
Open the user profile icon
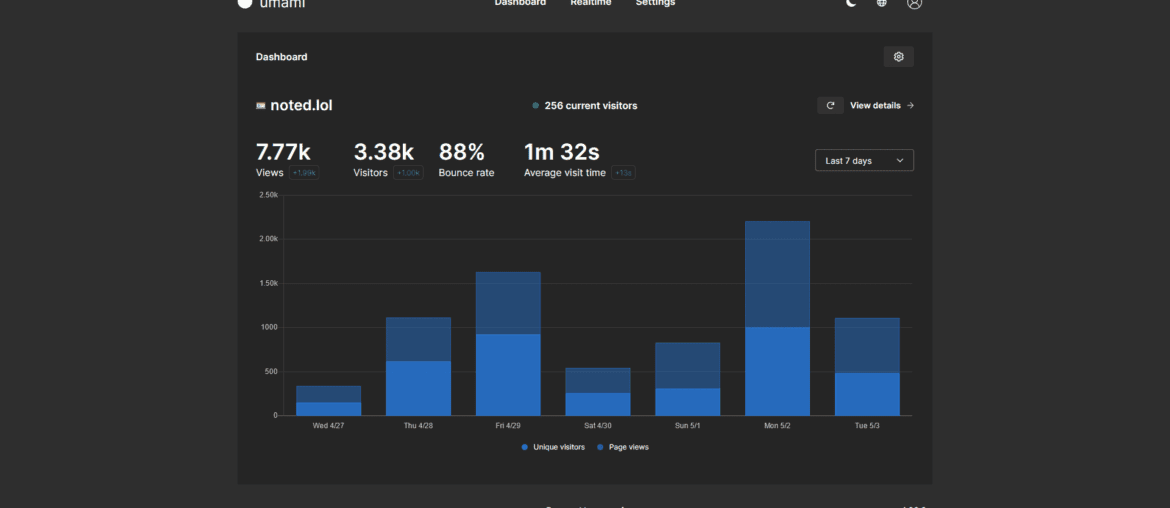tap(914, 3)
